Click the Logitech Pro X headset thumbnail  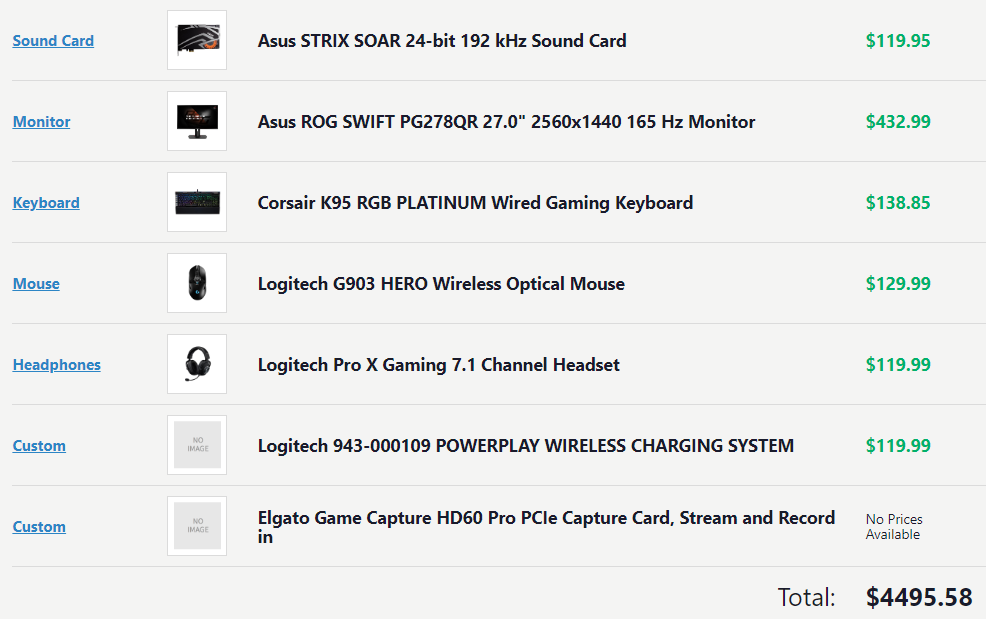[197, 365]
